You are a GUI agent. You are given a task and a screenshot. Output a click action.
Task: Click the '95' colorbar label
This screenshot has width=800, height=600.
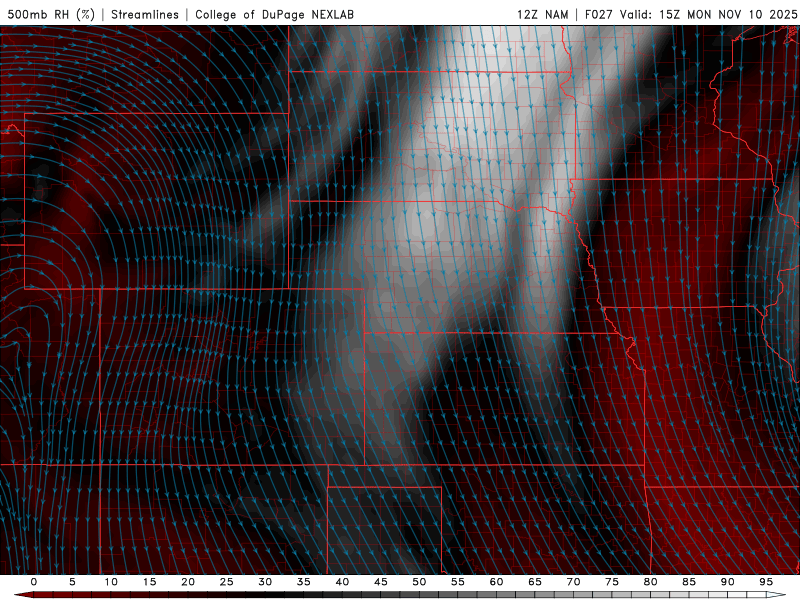coord(766,582)
